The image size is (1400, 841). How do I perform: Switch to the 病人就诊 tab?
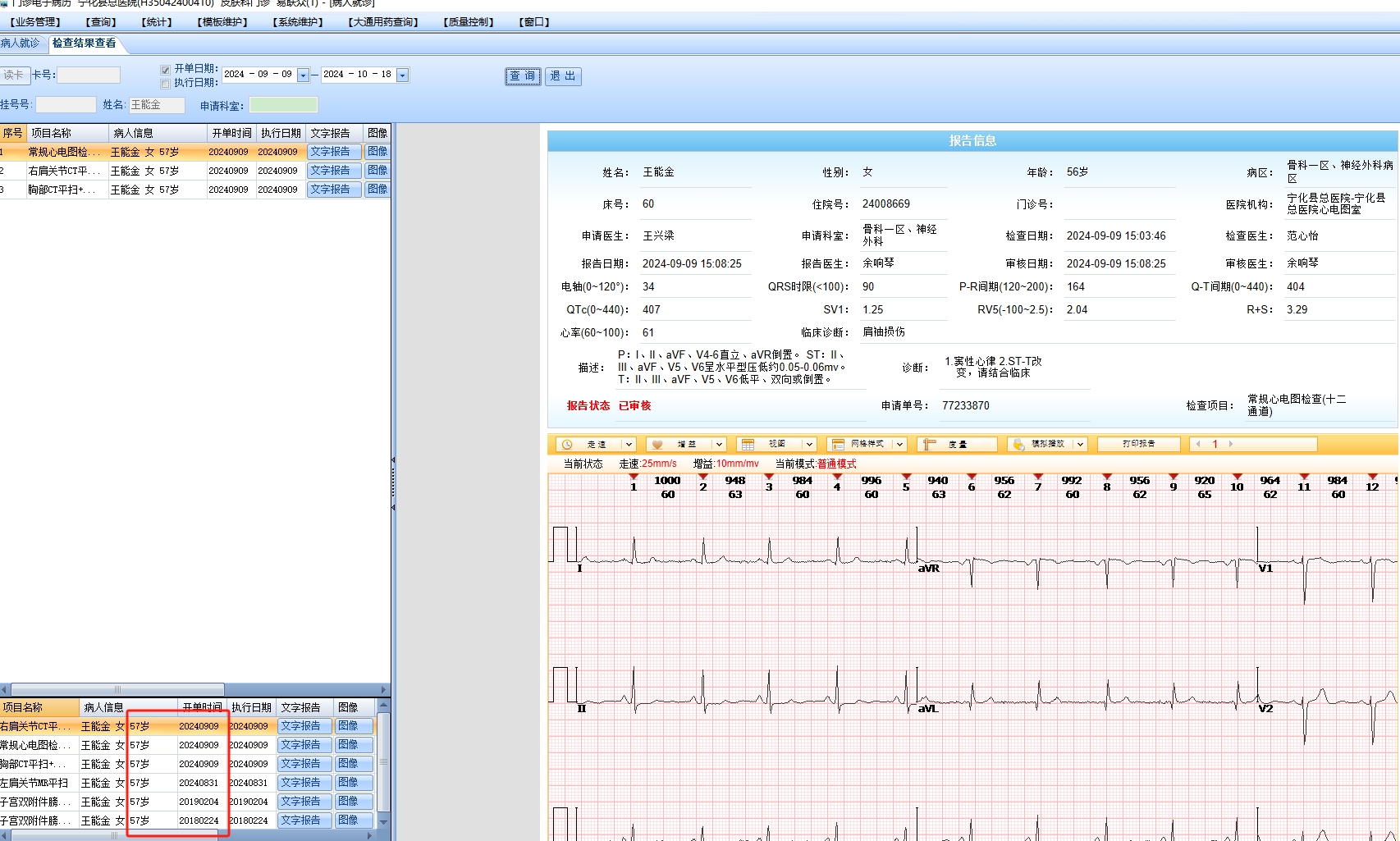[21, 43]
